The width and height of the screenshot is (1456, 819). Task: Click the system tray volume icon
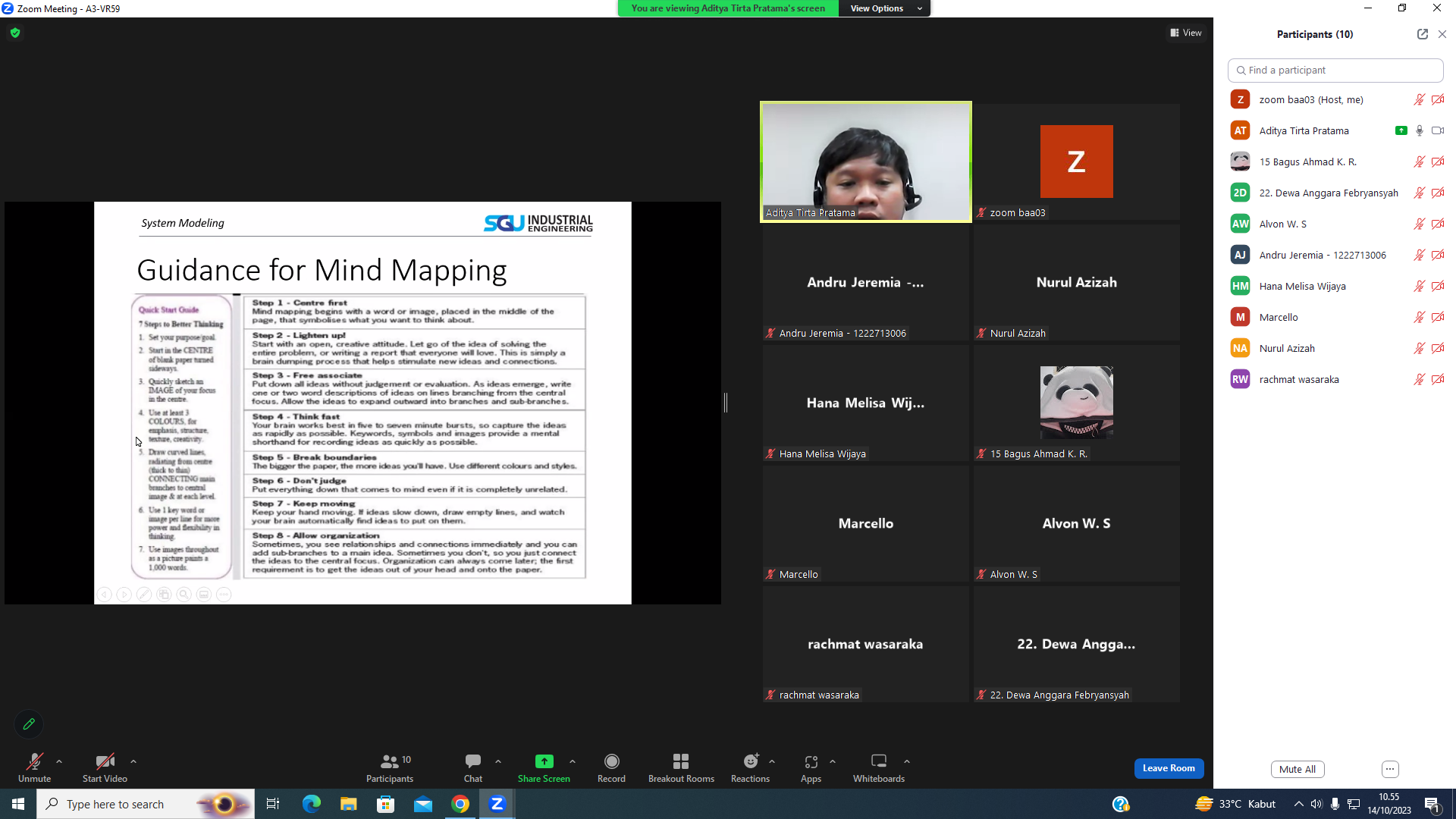point(1316,804)
